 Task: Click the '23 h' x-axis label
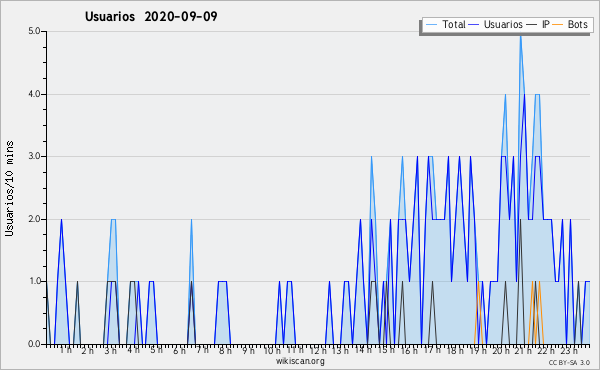[569, 350]
